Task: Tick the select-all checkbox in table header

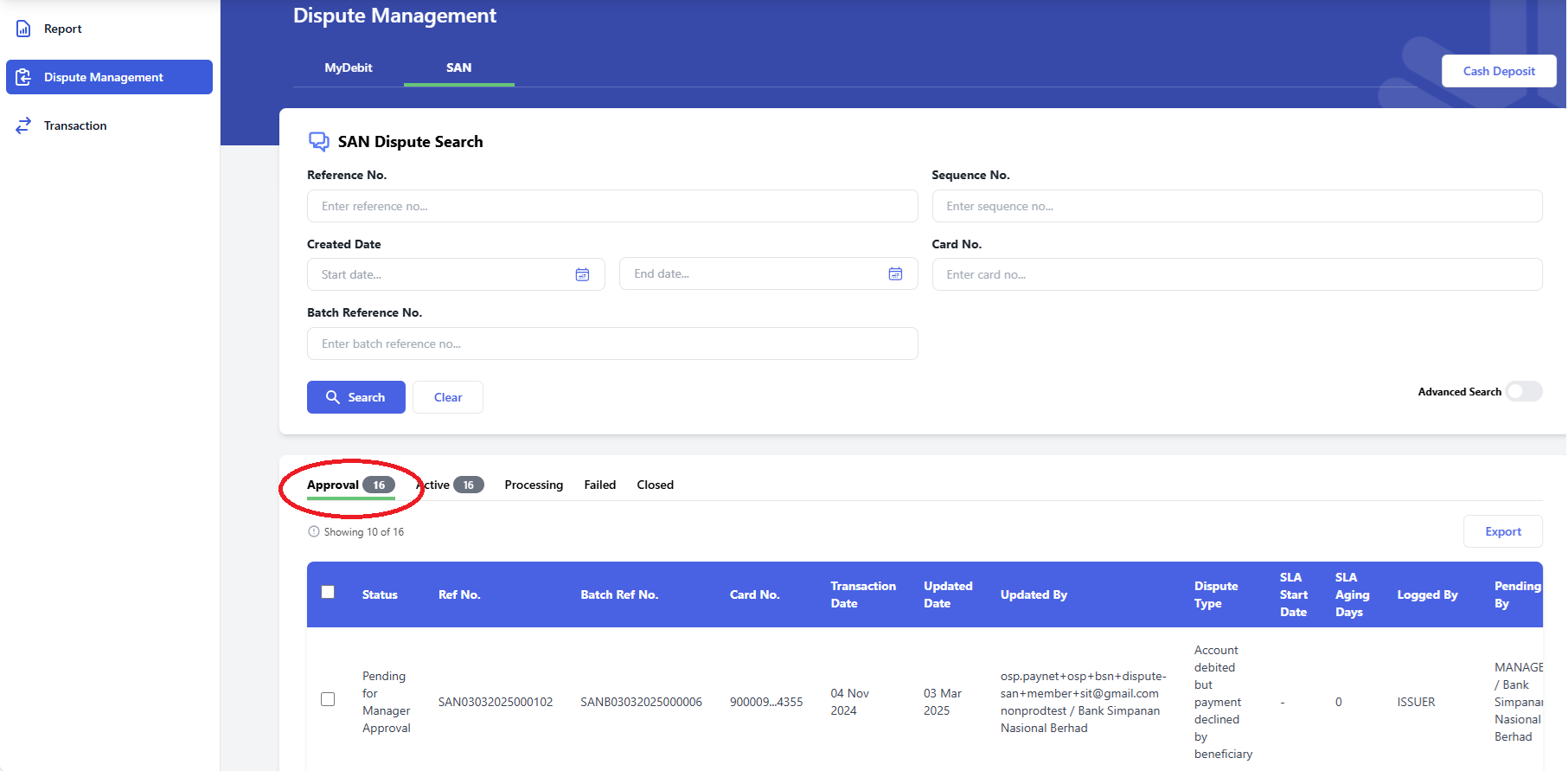Action: [328, 592]
